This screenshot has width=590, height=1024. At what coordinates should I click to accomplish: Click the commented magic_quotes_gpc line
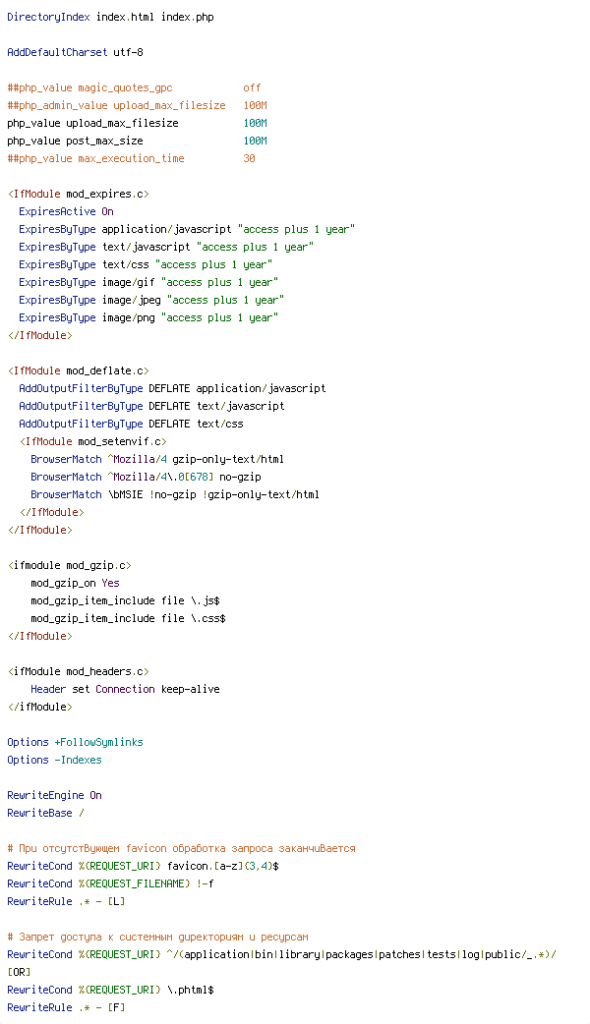pyautogui.click(x=134, y=88)
